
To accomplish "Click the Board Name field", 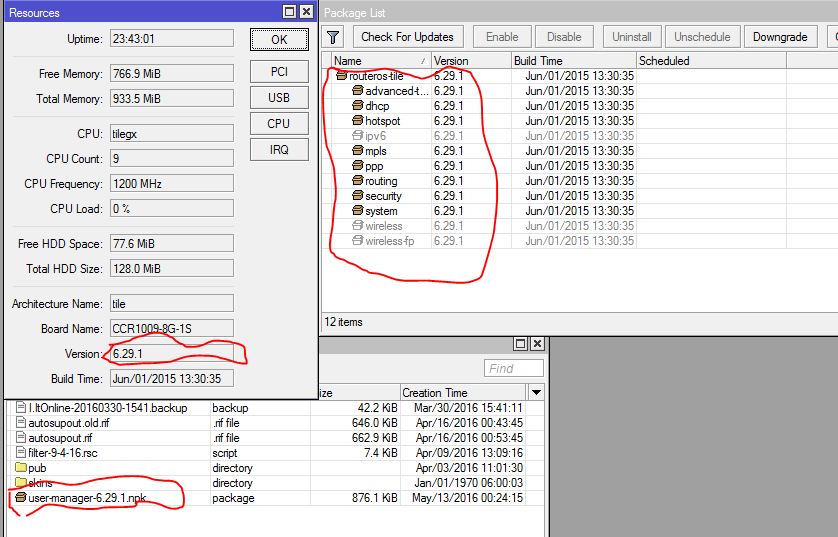I will (x=172, y=329).
